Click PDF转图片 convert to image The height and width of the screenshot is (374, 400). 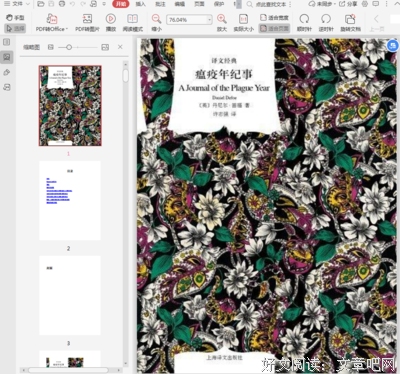click(x=87, y=23)
